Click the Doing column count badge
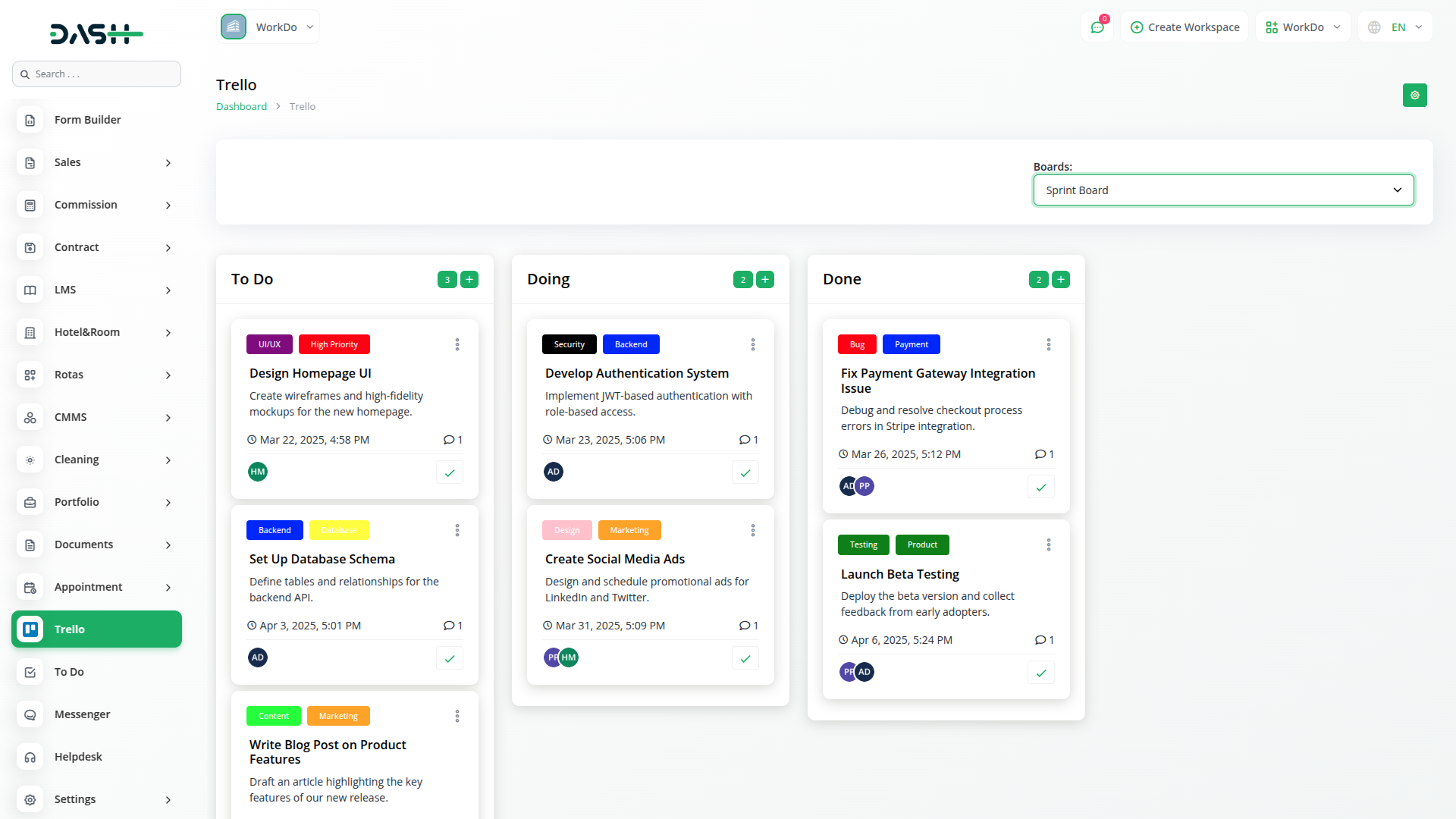The height and width of the screenshot is (819, 1456). pos(743,280)
